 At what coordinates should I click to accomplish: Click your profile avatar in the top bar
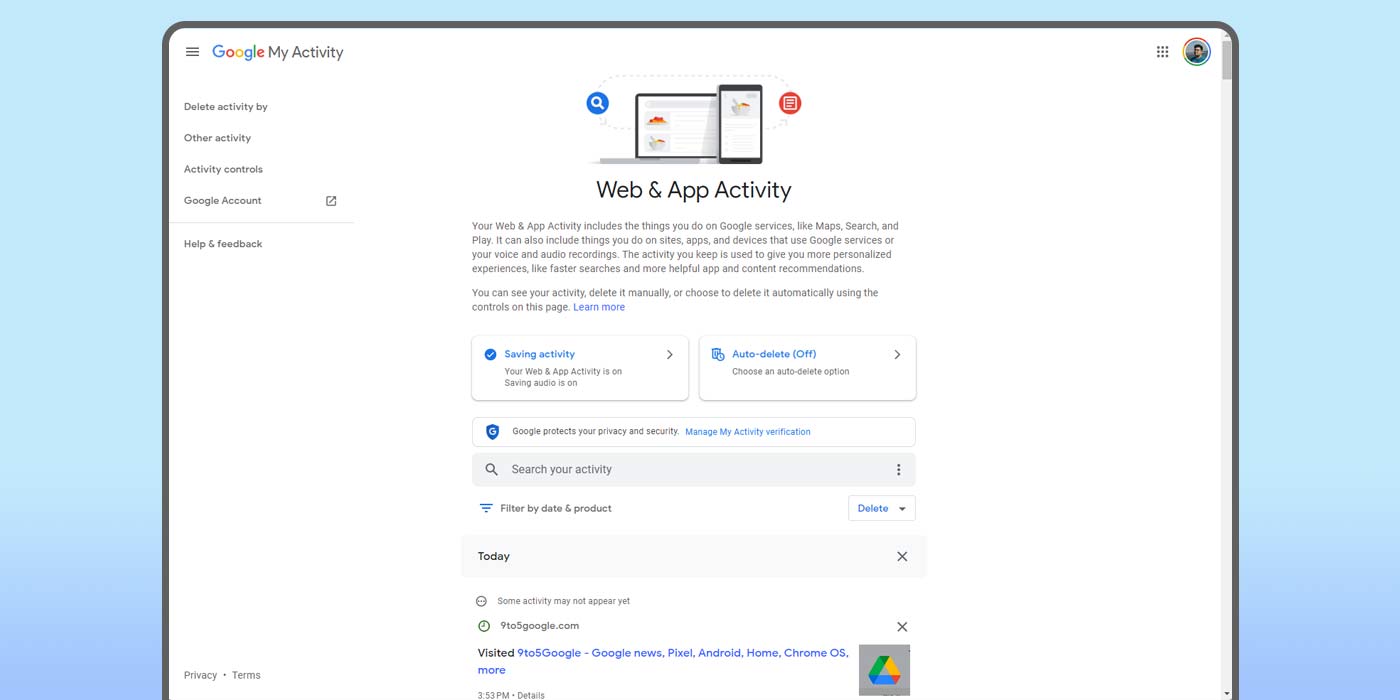click(1196, 51)
